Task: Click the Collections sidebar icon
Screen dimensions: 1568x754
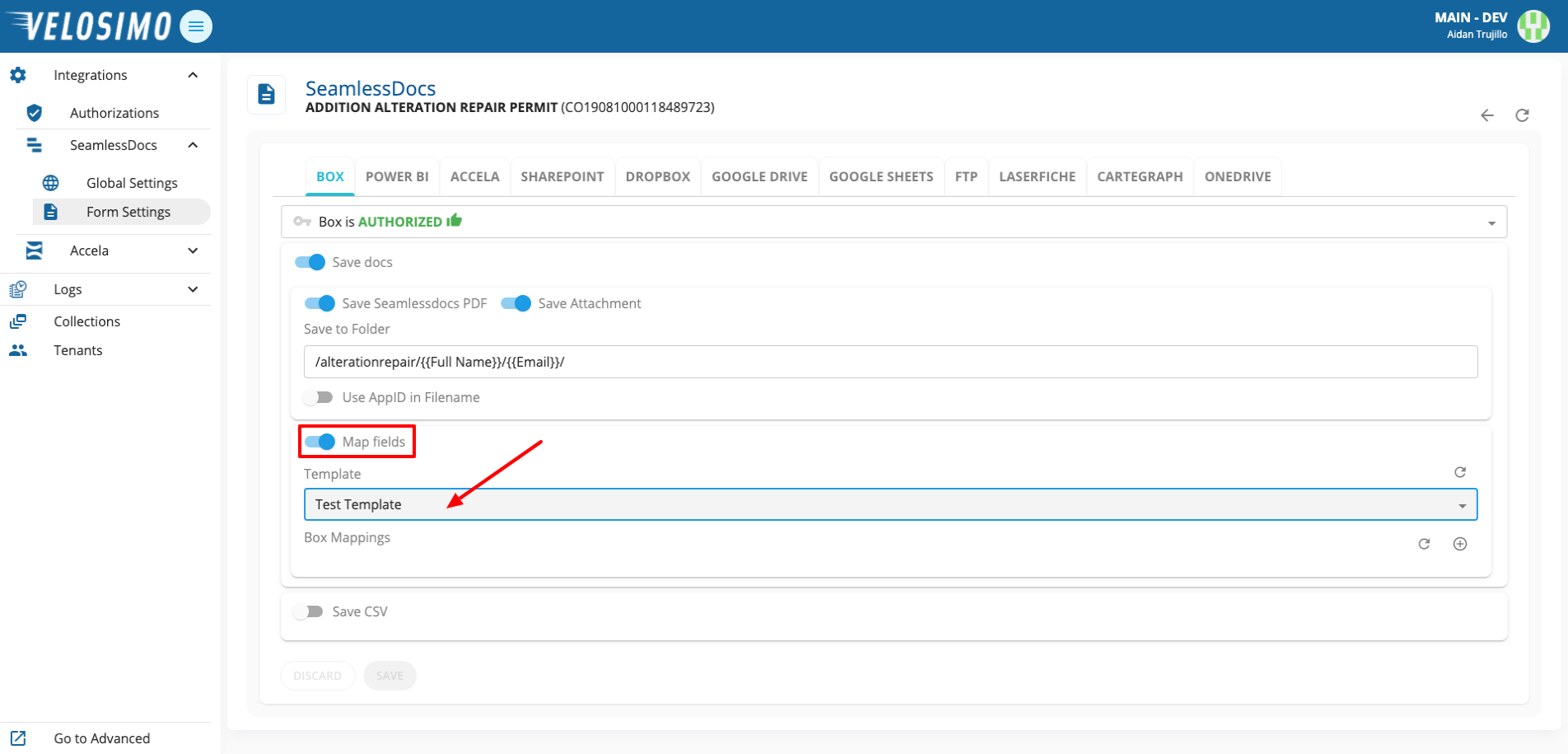Action: pos(18,321)
